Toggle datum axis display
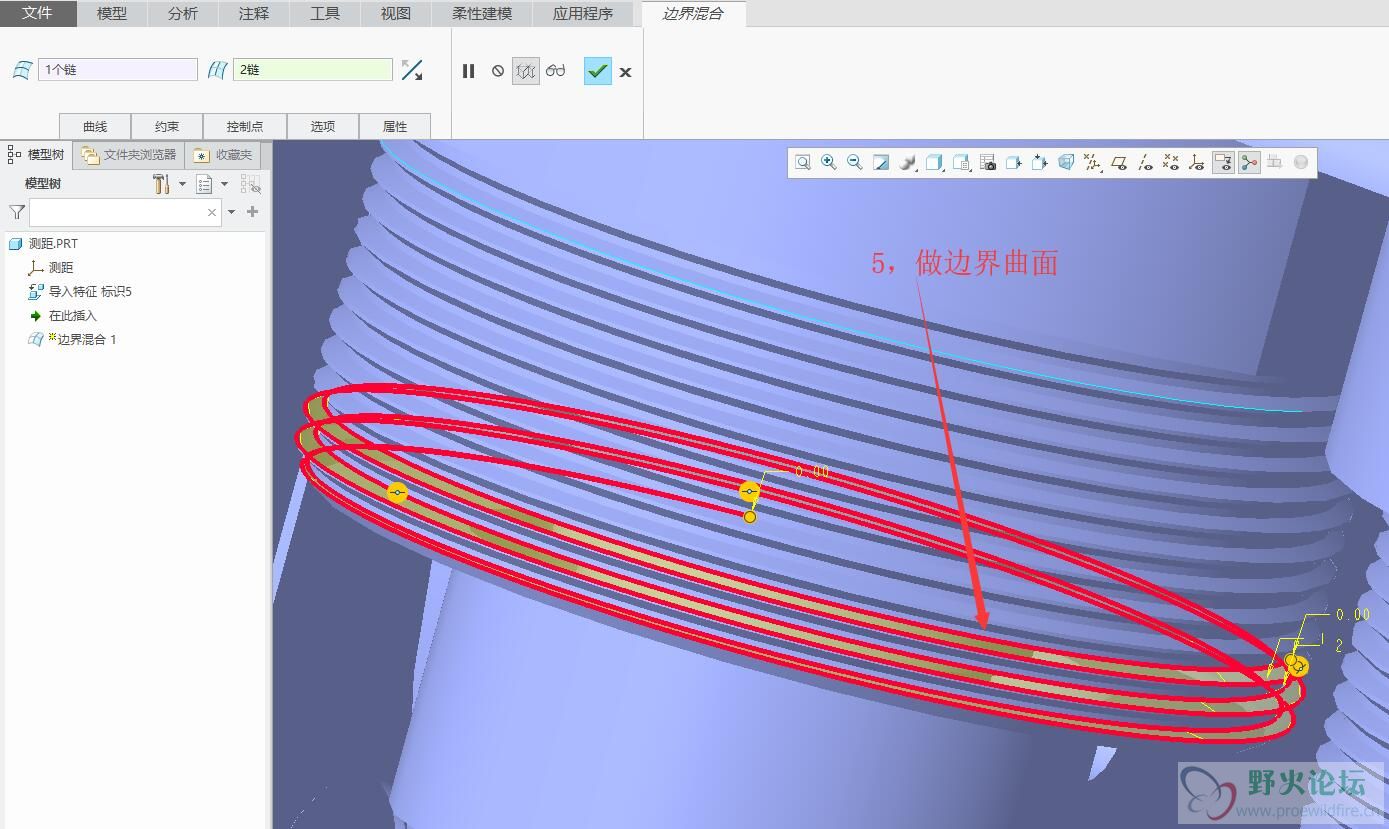 [1145, 162]
